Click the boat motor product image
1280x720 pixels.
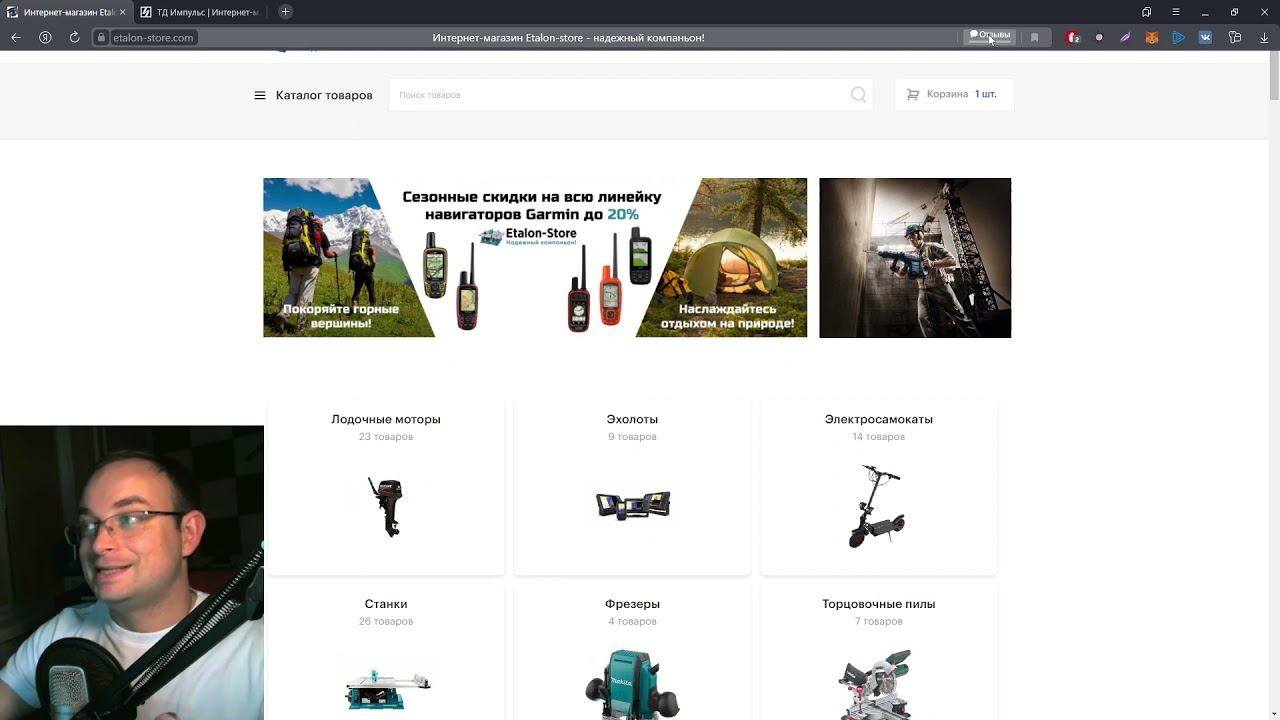[385, 507]
